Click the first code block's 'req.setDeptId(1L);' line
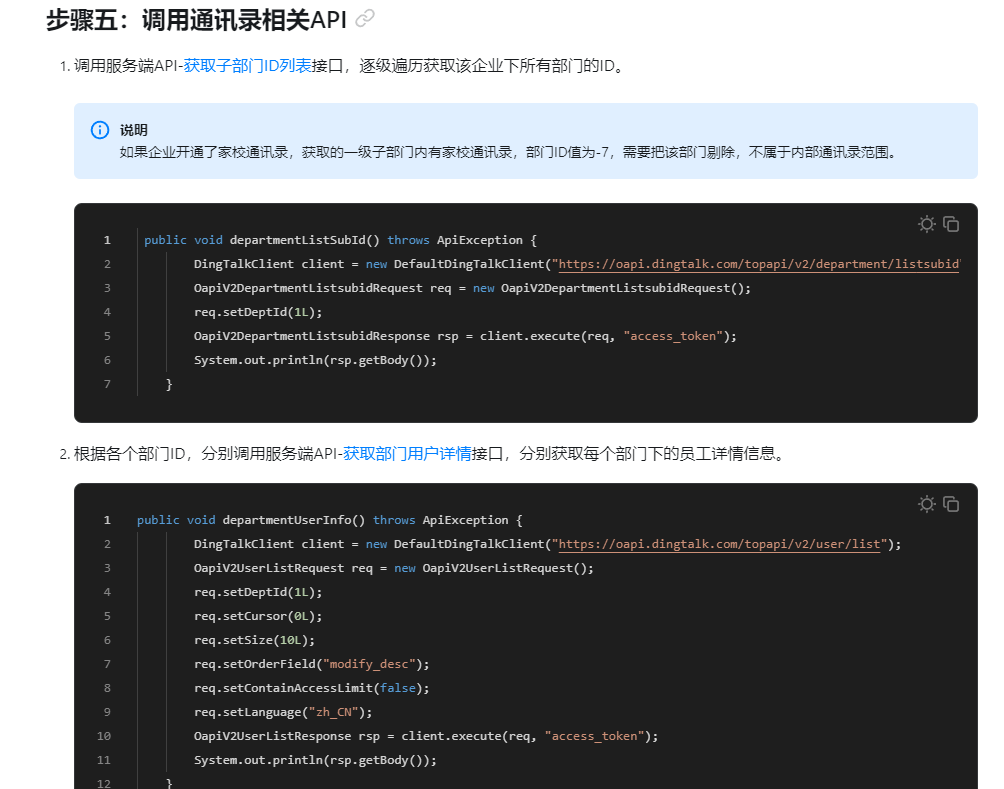1004x789 pixels. pos(258,312)
